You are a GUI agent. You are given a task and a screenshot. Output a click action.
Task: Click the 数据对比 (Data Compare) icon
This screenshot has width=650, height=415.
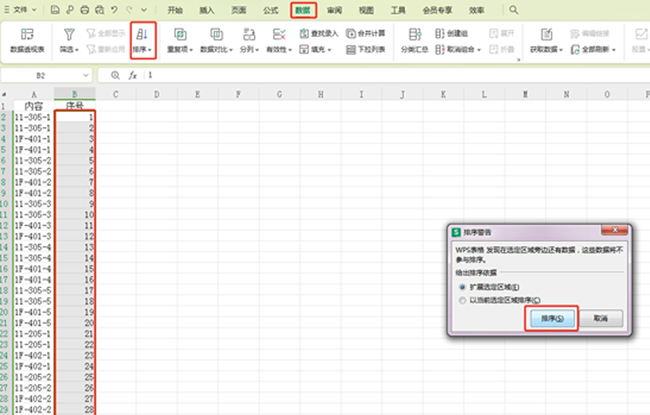(215, 34)
